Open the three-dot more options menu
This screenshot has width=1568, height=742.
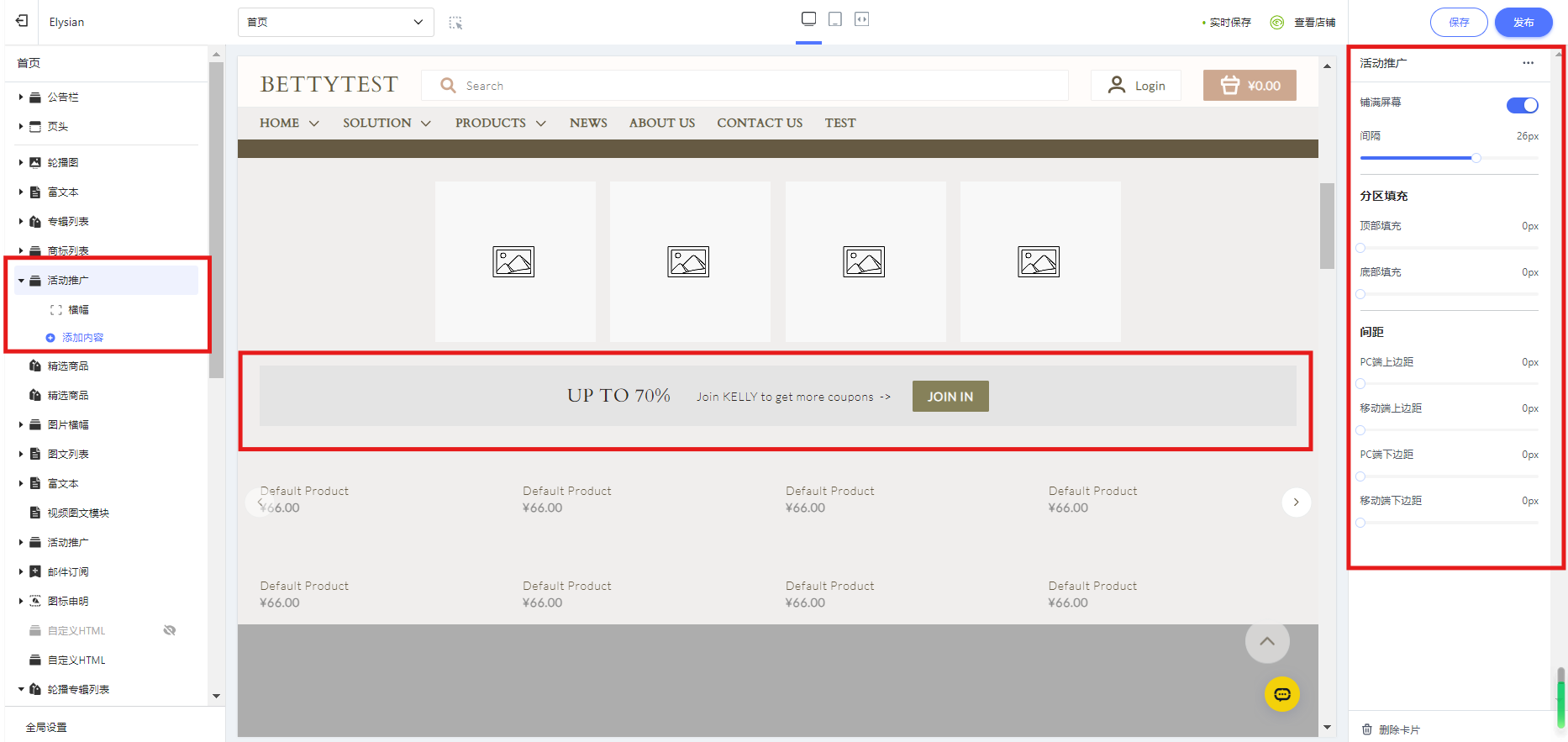pos(1528,63)
